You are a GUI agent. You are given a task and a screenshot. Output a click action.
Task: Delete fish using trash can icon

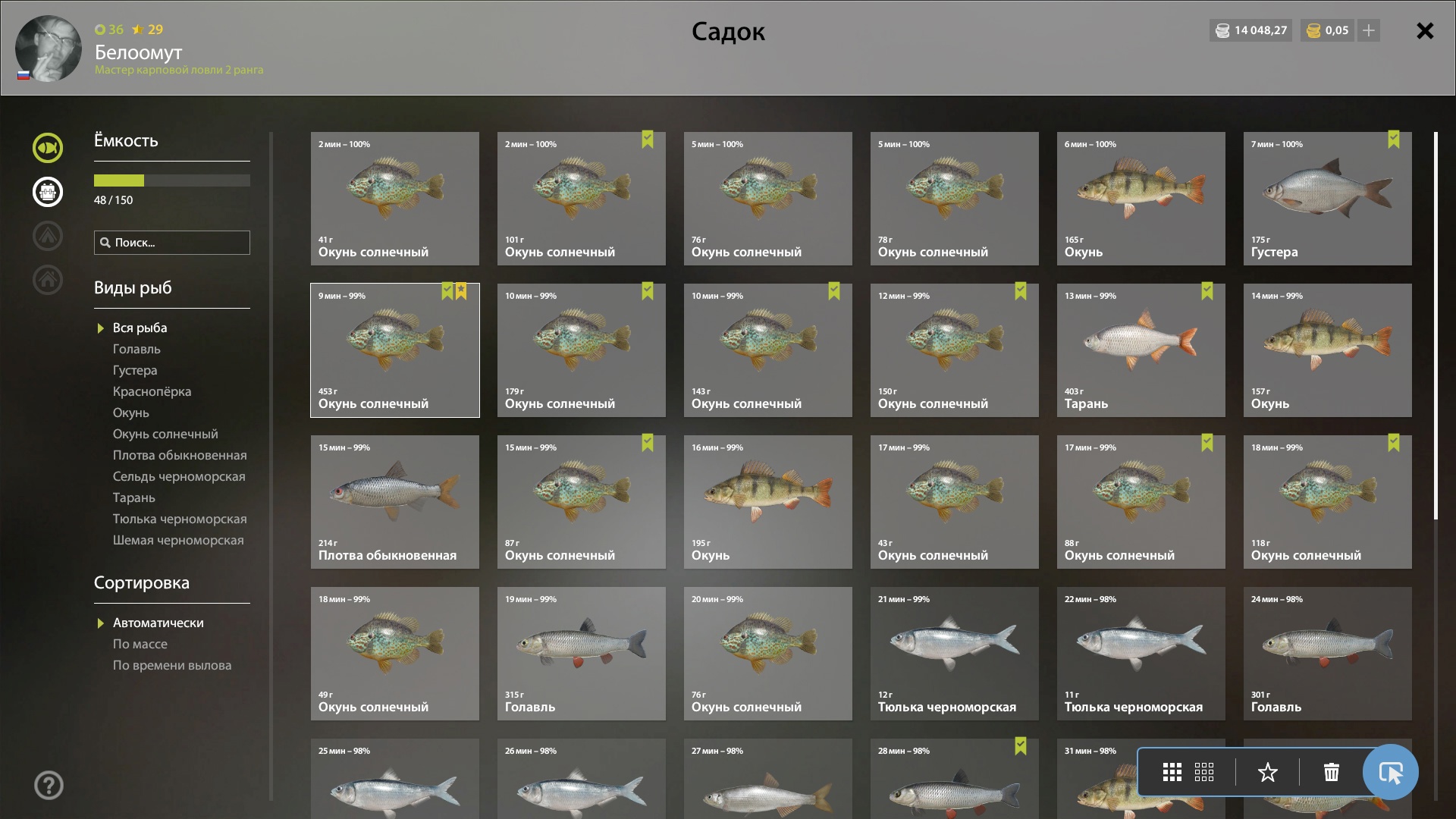point(1332,773)
